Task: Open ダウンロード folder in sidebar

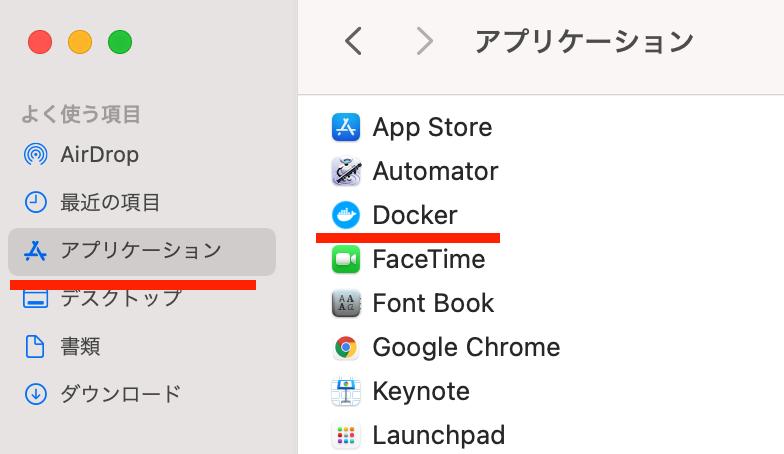Action: pos(120,394)
